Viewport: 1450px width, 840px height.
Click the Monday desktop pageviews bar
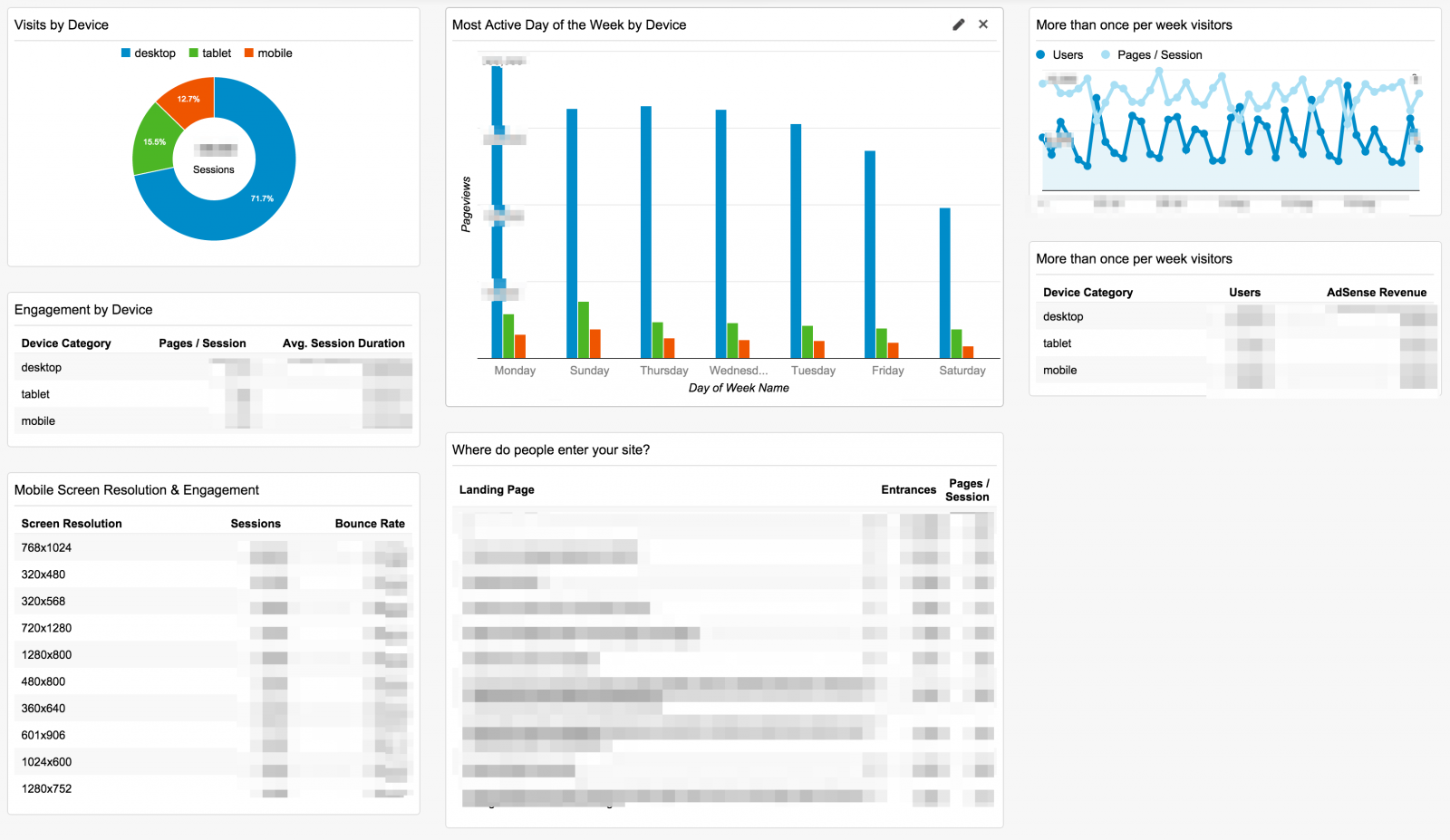click(x=497, y=210)
